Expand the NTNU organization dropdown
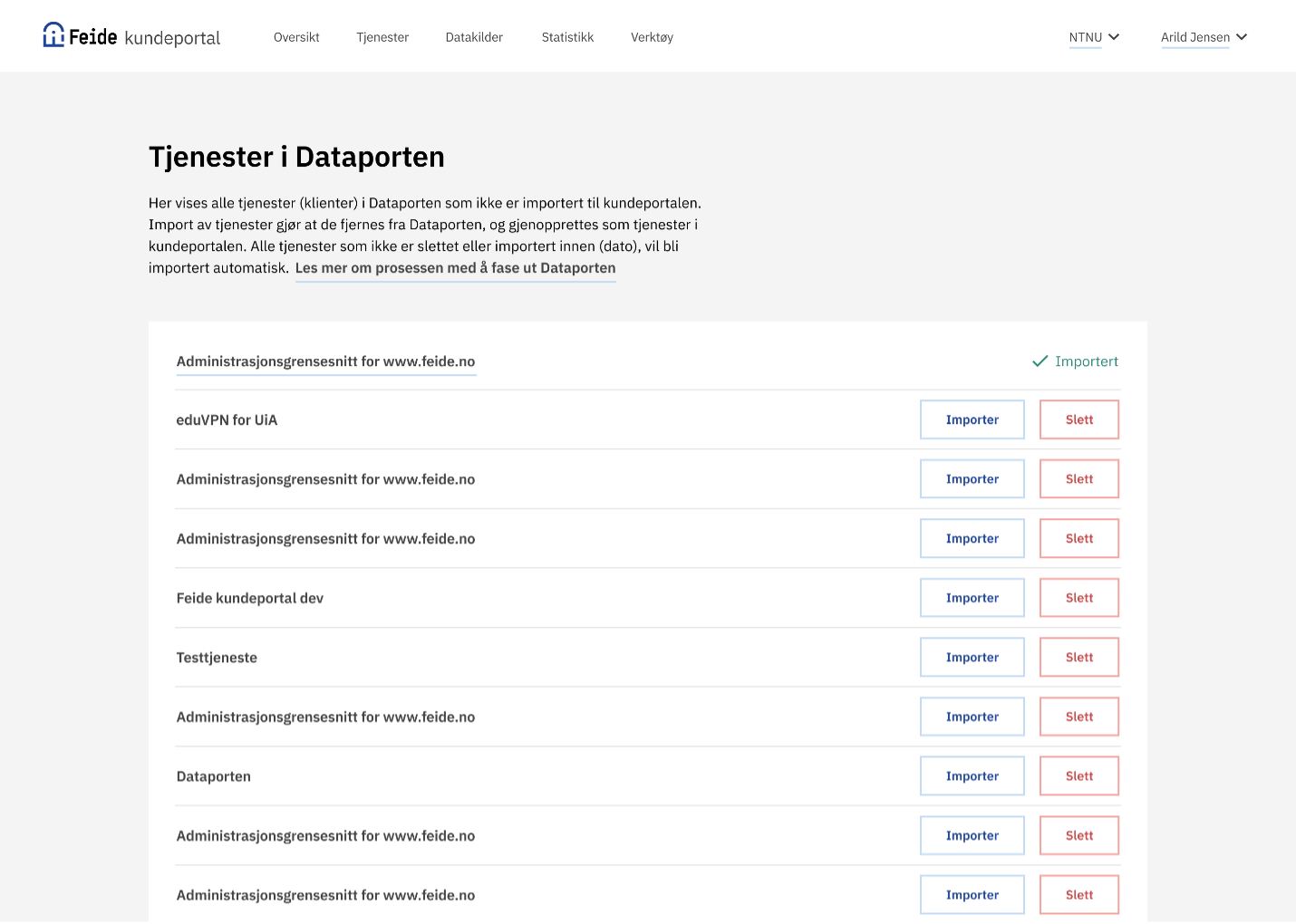This screenshot has height=924, width=1296. 1094,37
